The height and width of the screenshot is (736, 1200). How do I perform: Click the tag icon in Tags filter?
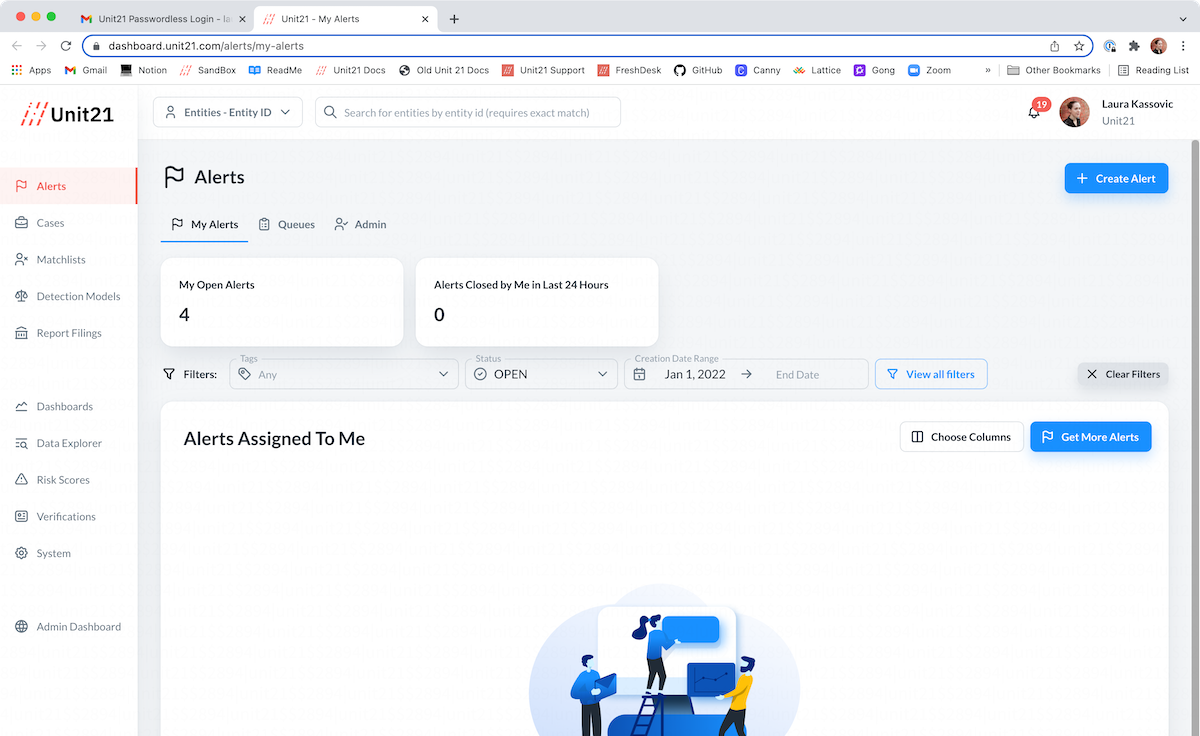click(x=244, y=374)
